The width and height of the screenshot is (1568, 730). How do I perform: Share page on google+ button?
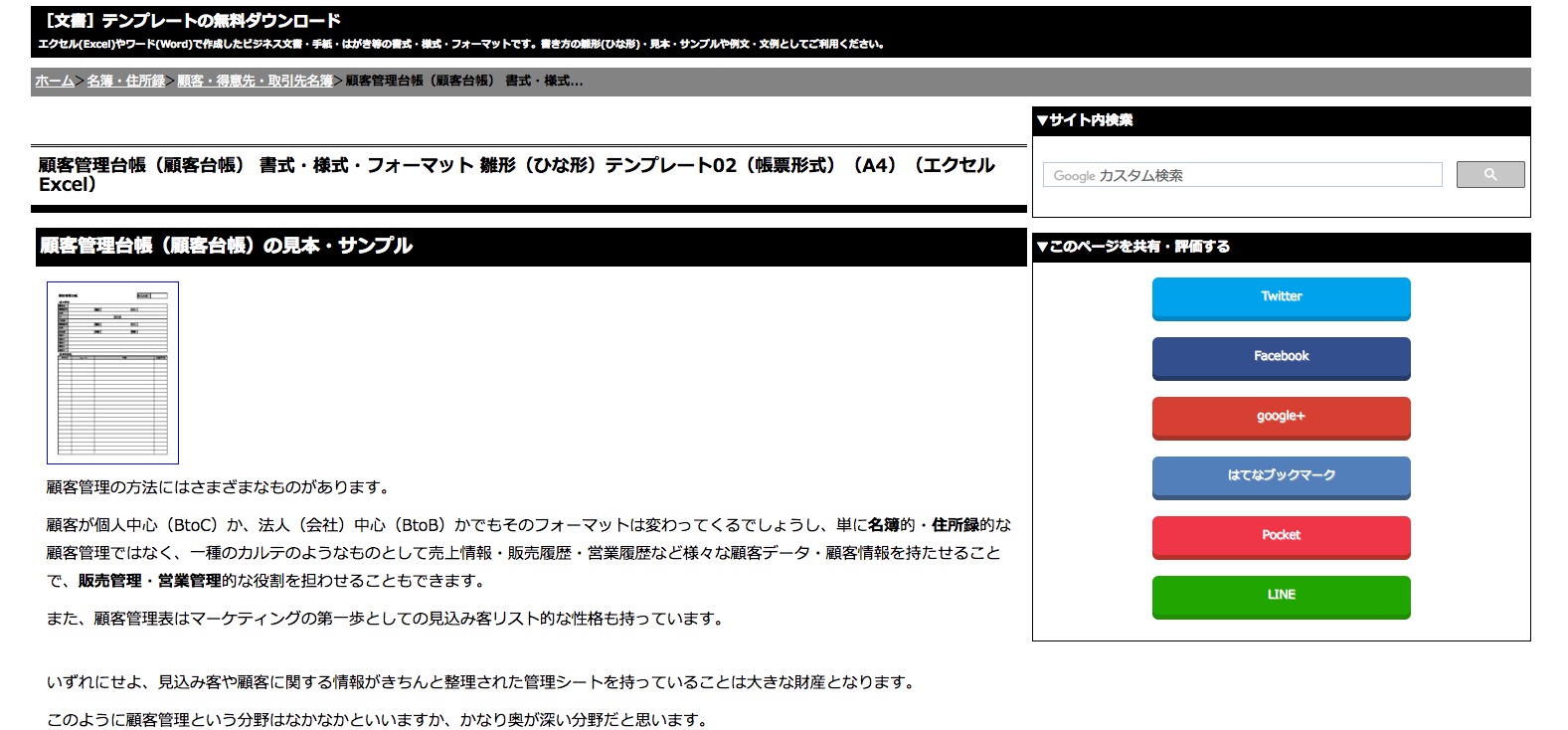tap(1281, 418)
